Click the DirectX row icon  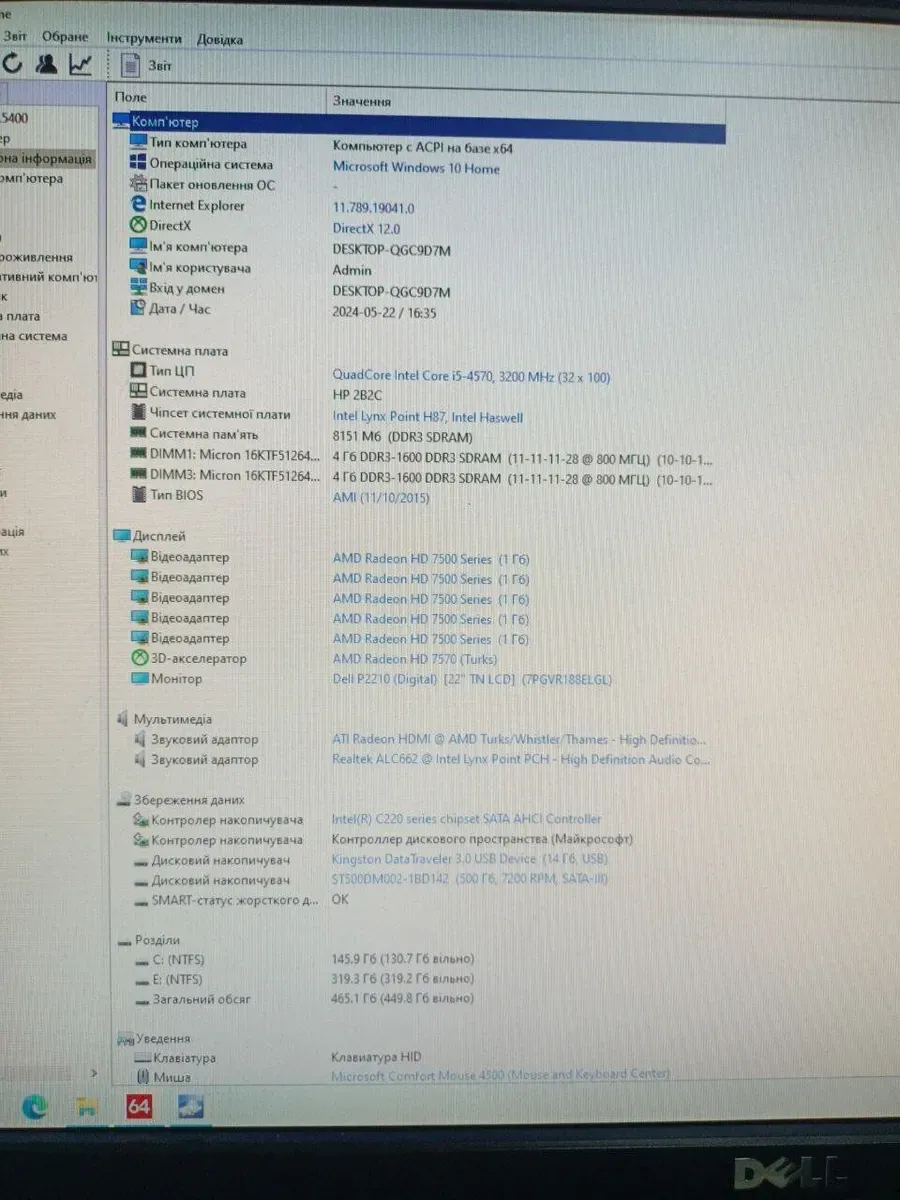click(x=139, y=226)
